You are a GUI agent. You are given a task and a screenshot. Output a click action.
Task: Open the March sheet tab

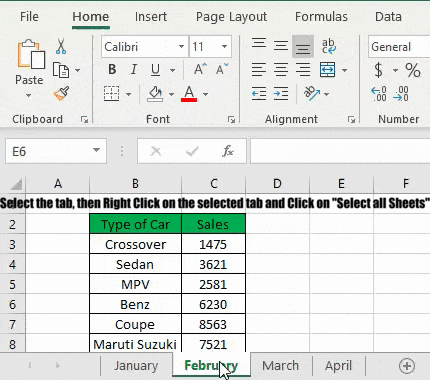click(280, 366)
